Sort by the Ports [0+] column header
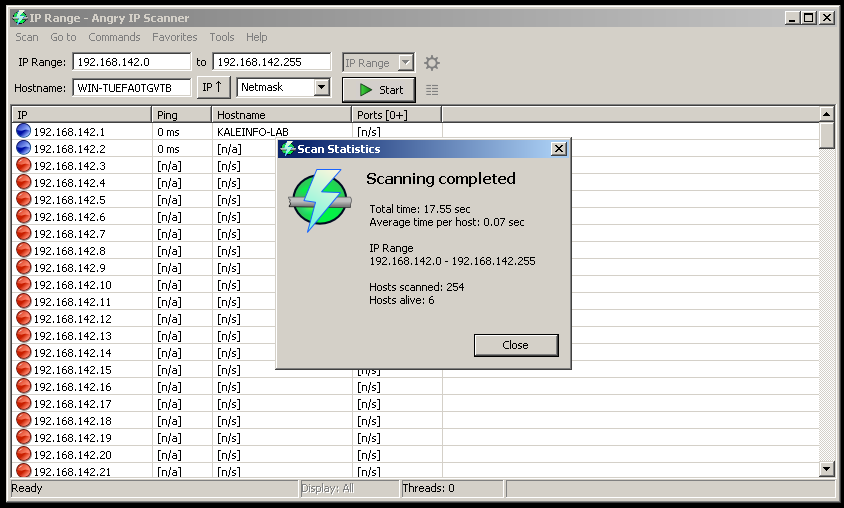 click(397, 115)
